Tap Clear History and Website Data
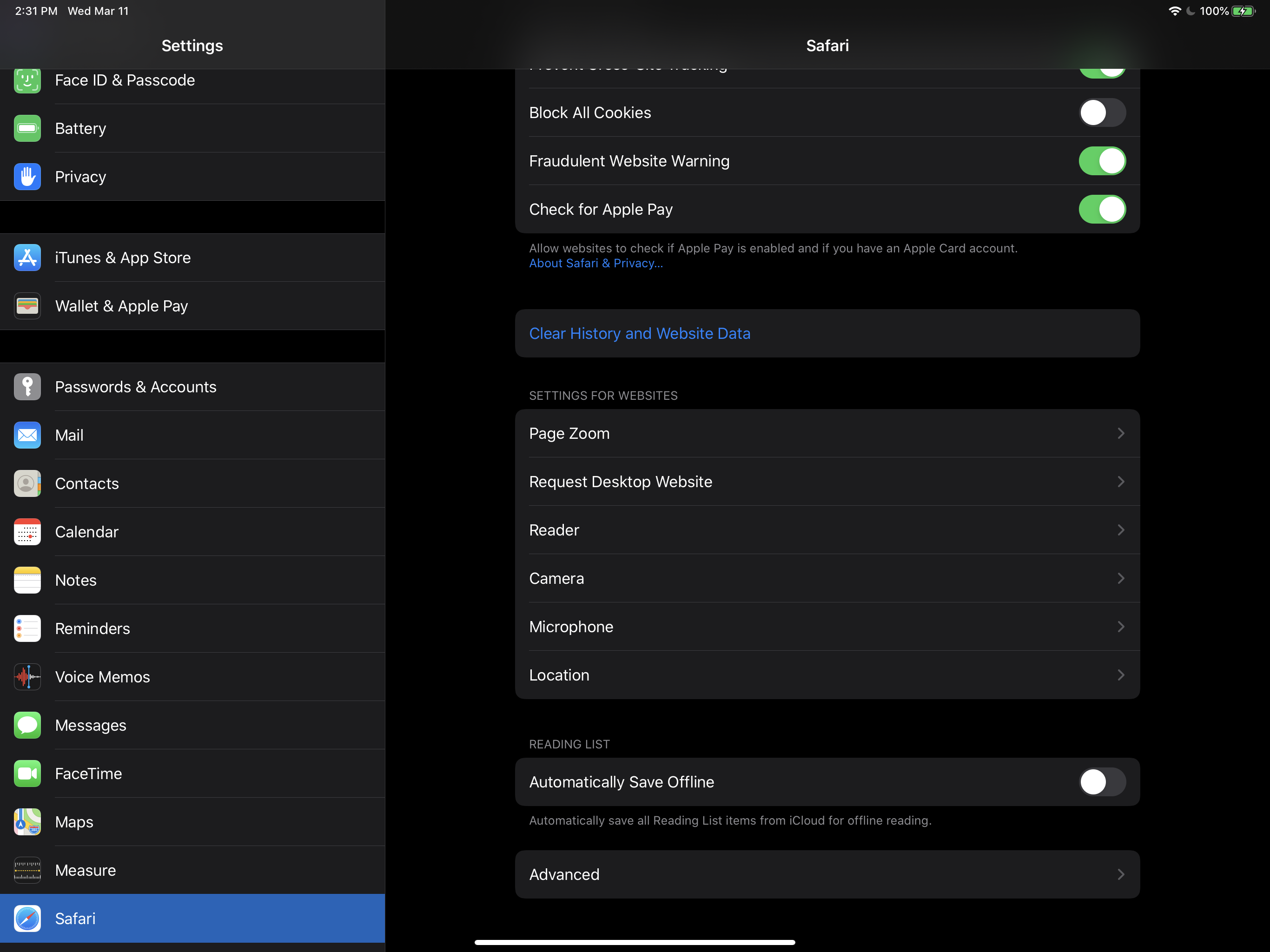The image size is (1270, 952). point(827,333)
